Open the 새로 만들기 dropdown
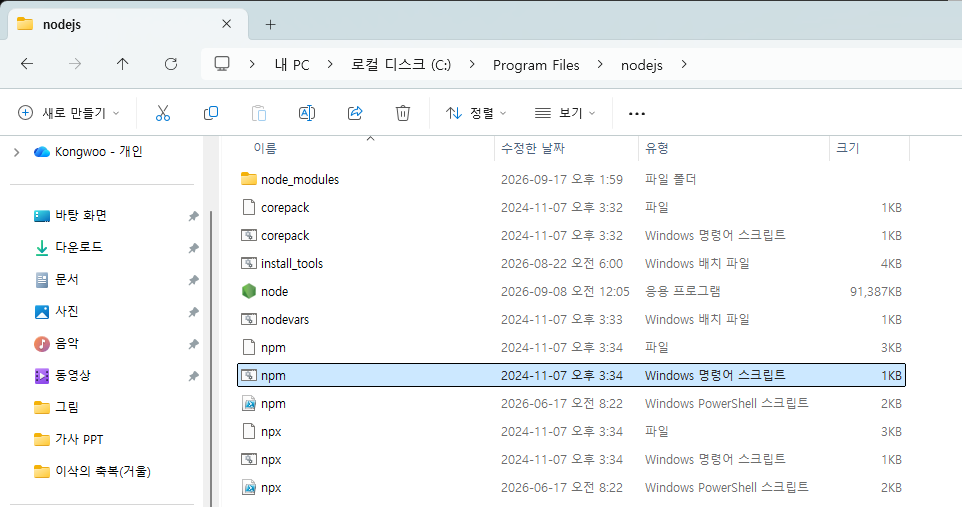Screen dimensions: 962x507 click(x=69, y=113)
